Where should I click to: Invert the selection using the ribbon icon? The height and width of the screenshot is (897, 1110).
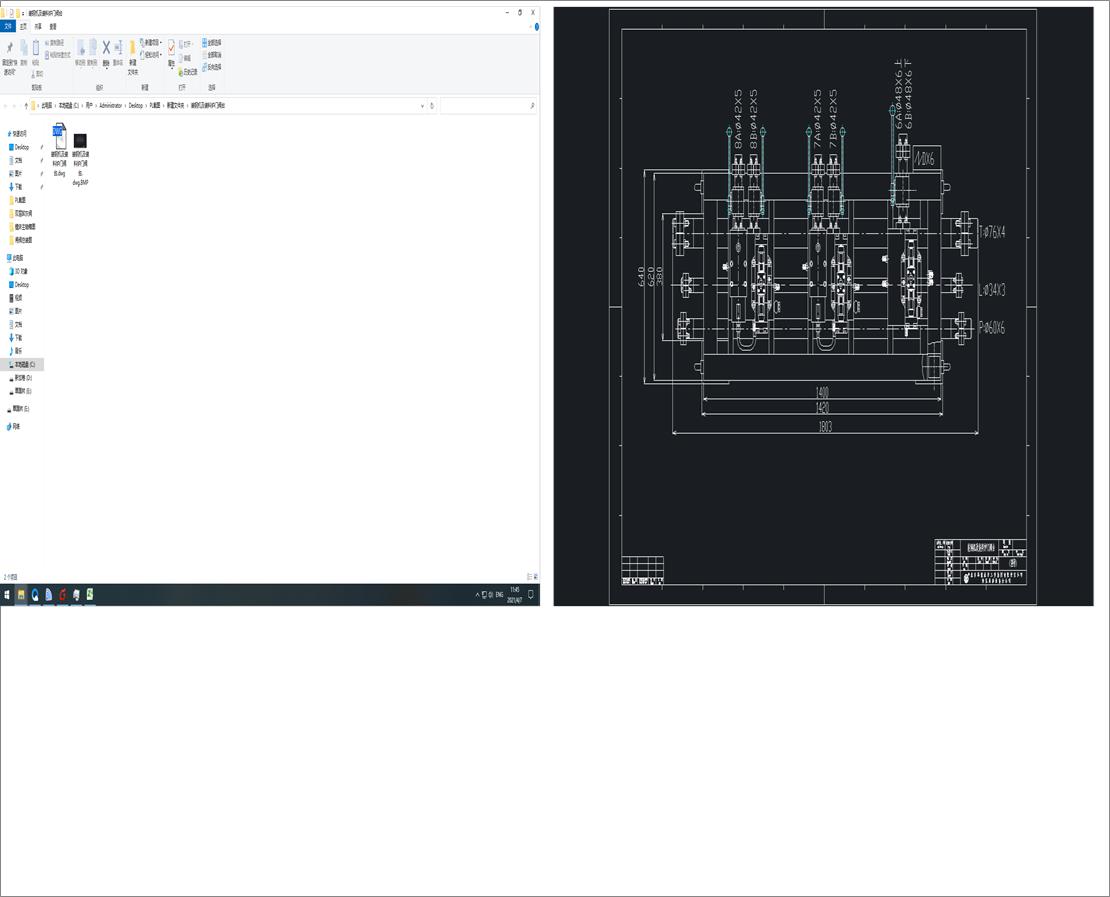pos(204,67)
